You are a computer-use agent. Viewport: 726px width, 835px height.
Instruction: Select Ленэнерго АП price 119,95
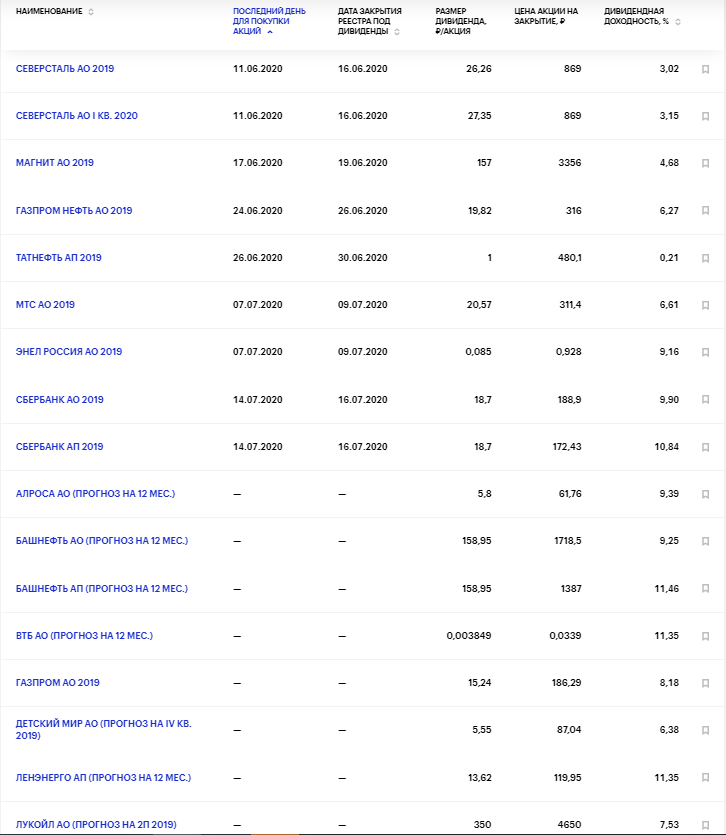[x=567, y=777]
